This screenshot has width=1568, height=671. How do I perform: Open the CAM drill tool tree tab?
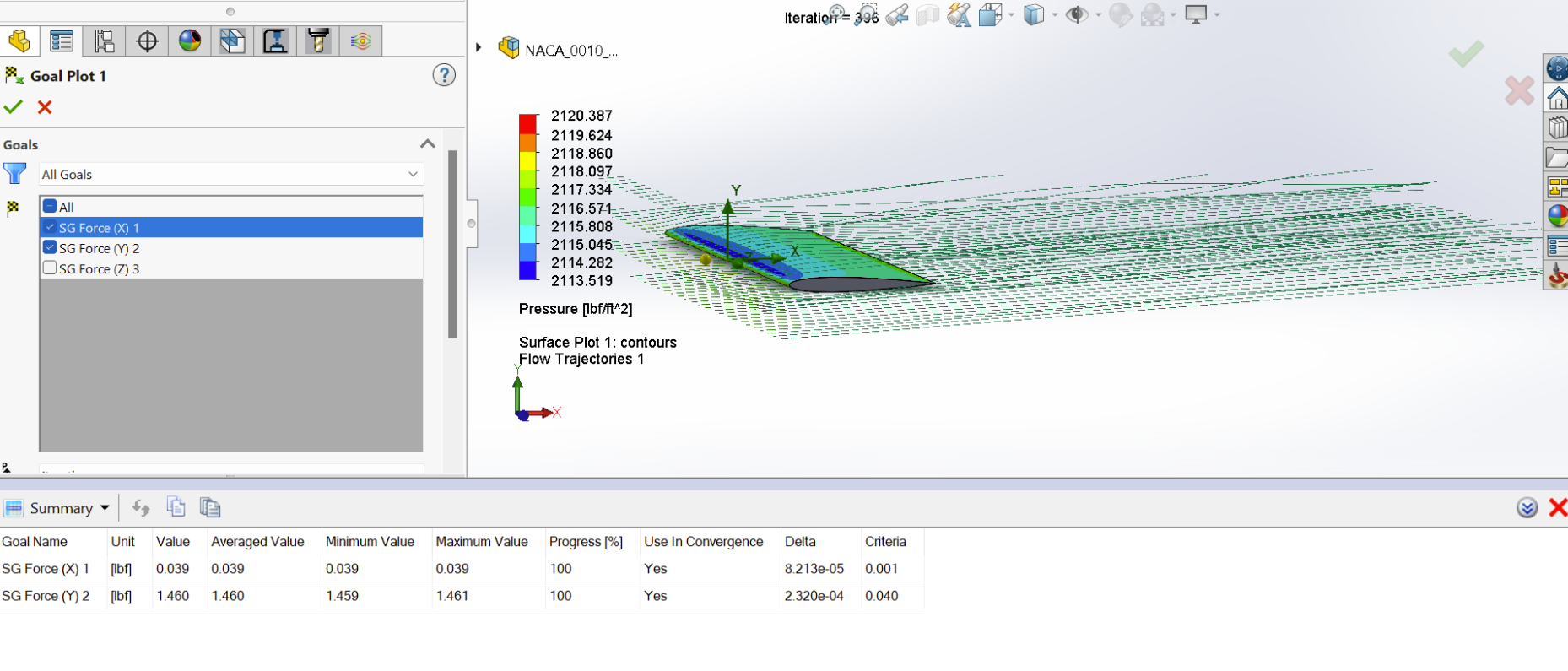coord(318,41)
